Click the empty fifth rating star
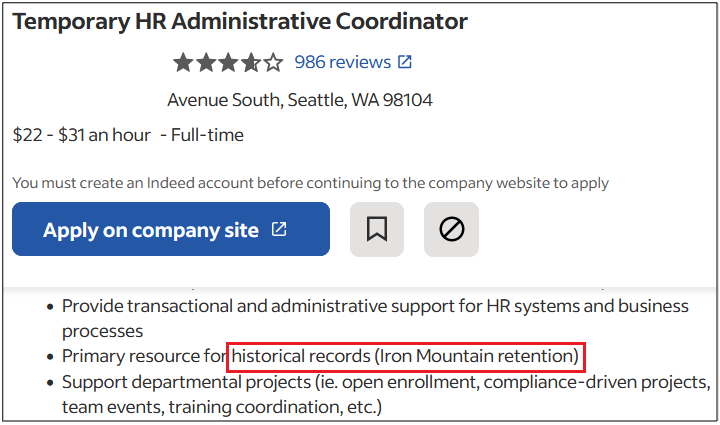 tap(273, 62)
